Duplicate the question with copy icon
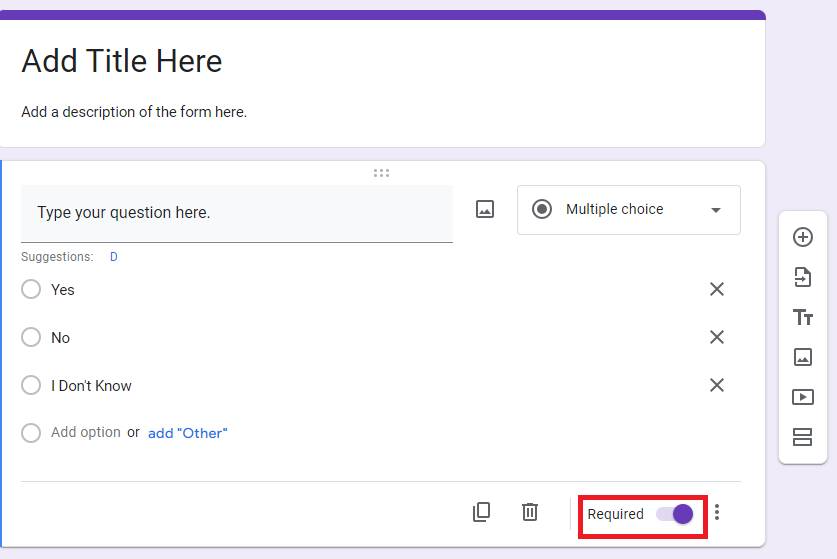The image size is (837, 559). tap(481, 512)
